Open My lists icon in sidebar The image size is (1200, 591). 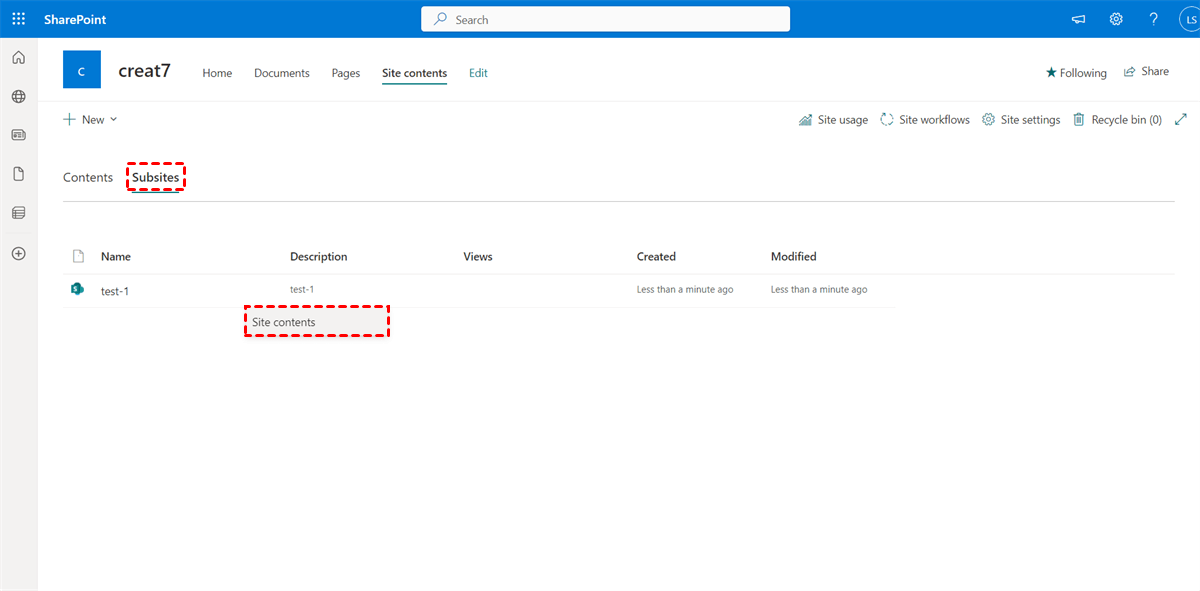[18, 213]
